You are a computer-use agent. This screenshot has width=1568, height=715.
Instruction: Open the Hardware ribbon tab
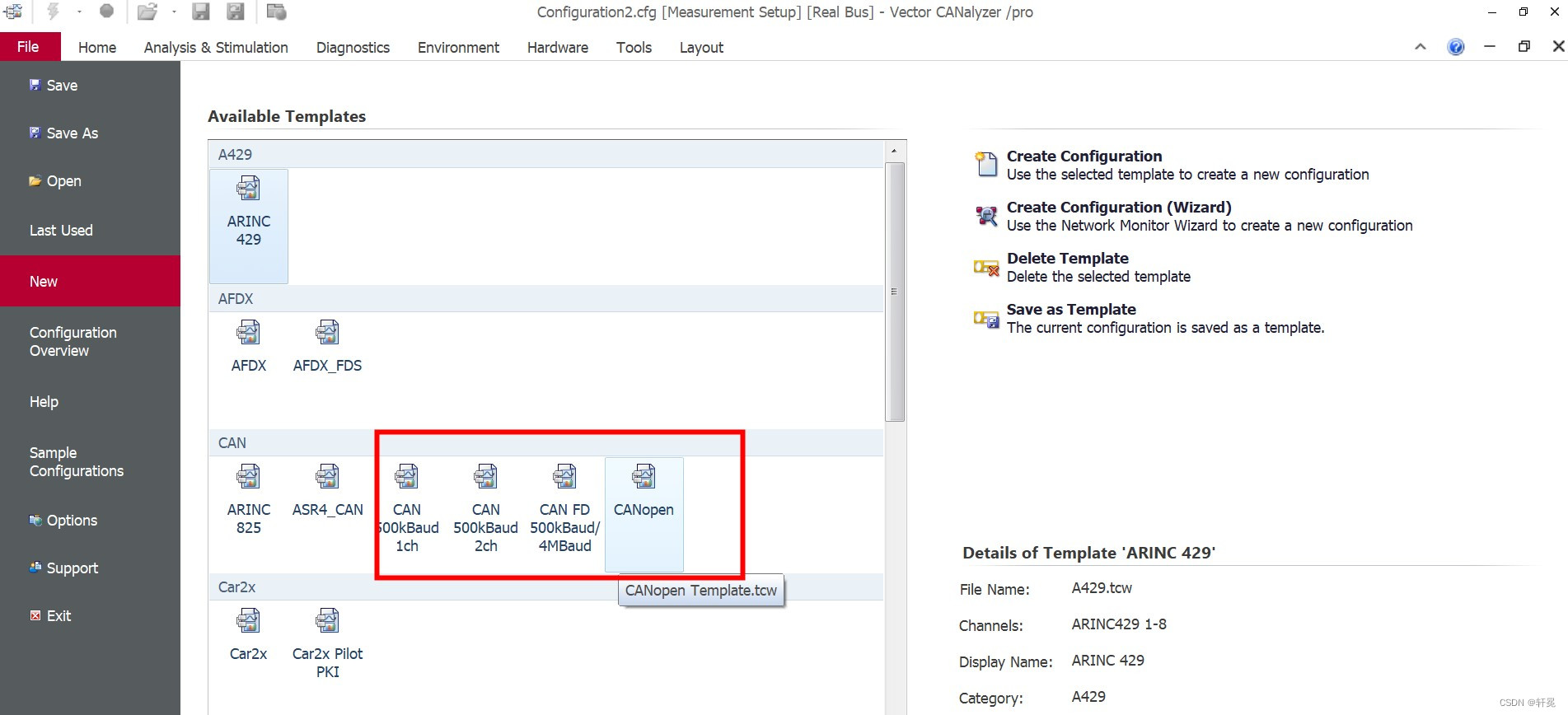[x=558, y=47]
